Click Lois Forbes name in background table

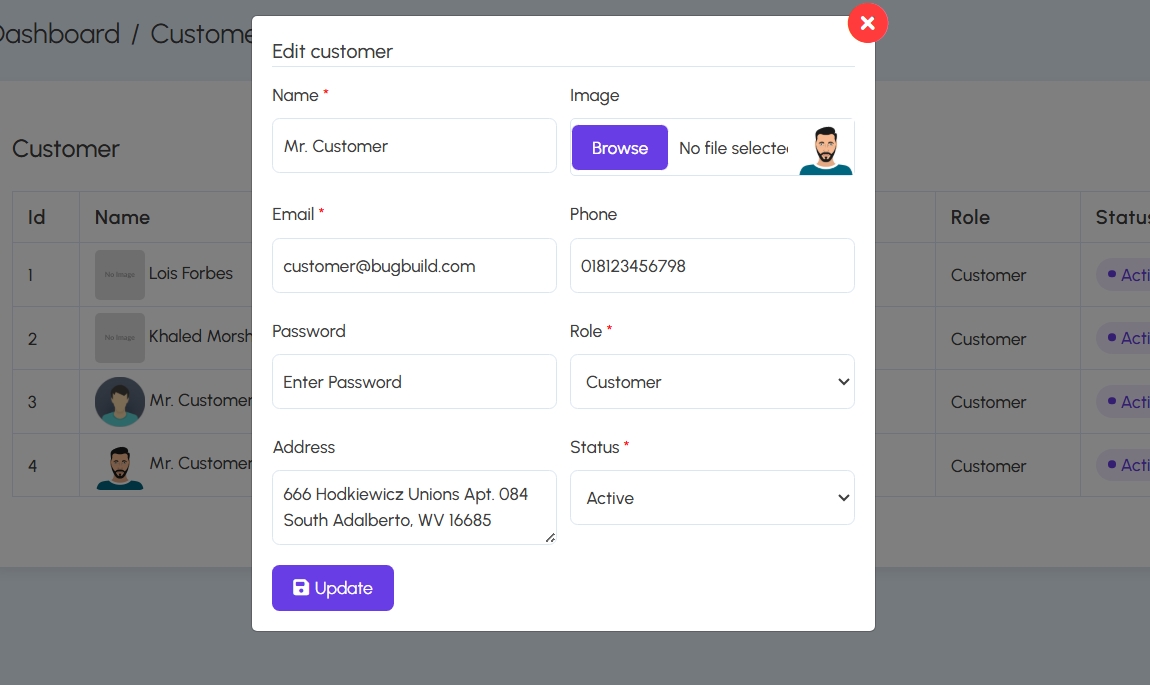point(191,273)
